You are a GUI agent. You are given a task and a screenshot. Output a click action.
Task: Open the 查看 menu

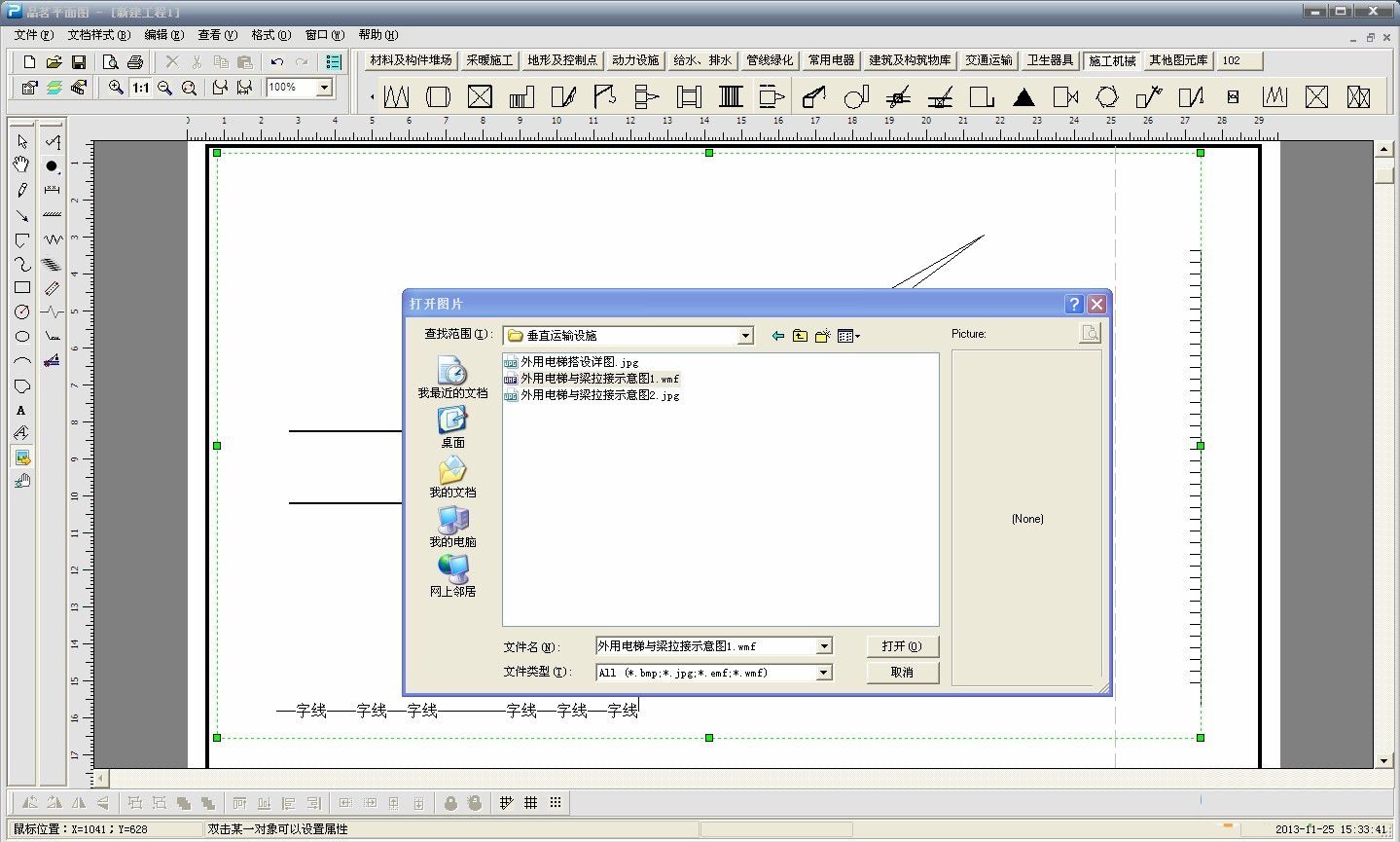(x=217, y=35)
